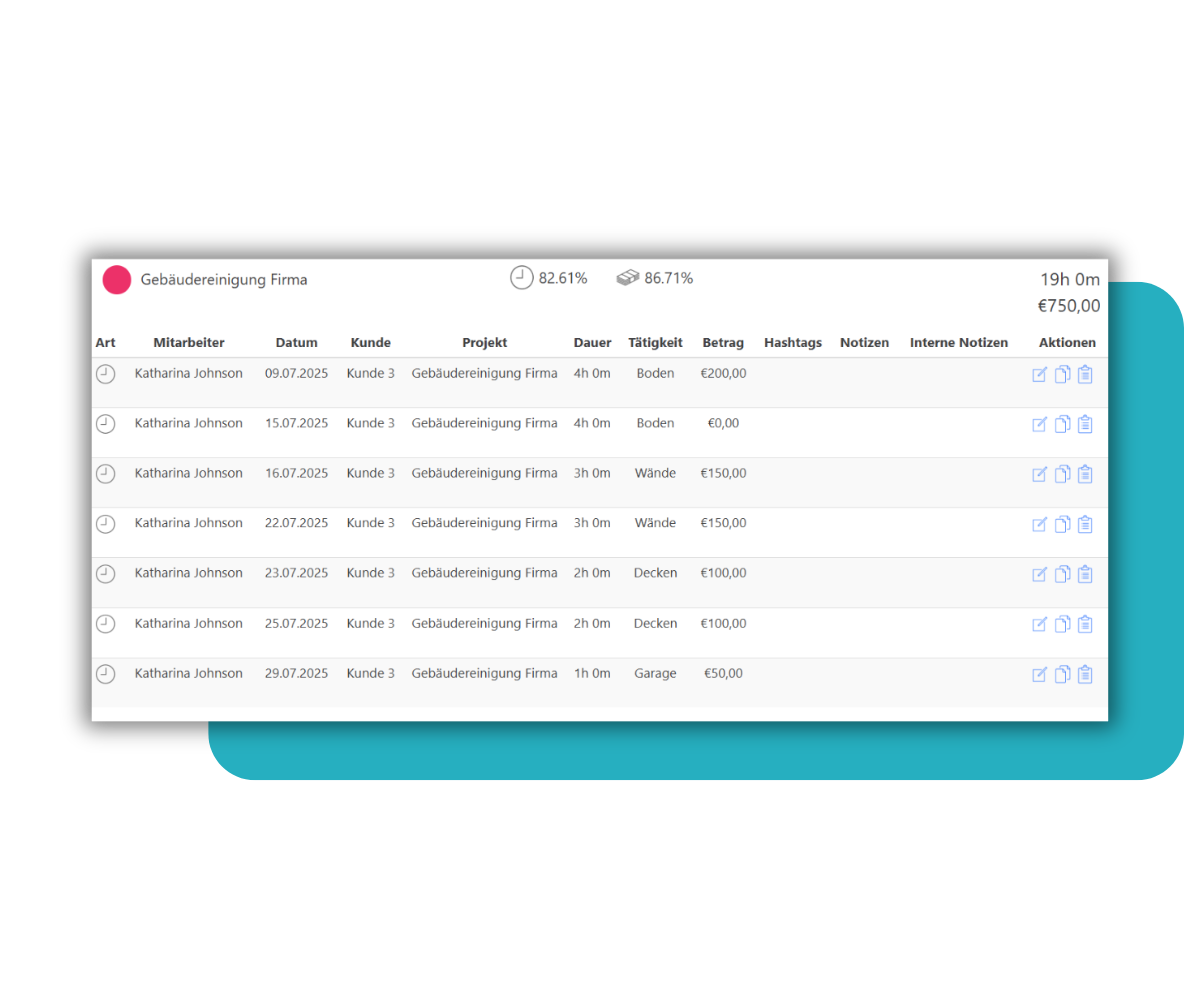Click the clock type icon for 09.07.2025 entry

[105, 374]
